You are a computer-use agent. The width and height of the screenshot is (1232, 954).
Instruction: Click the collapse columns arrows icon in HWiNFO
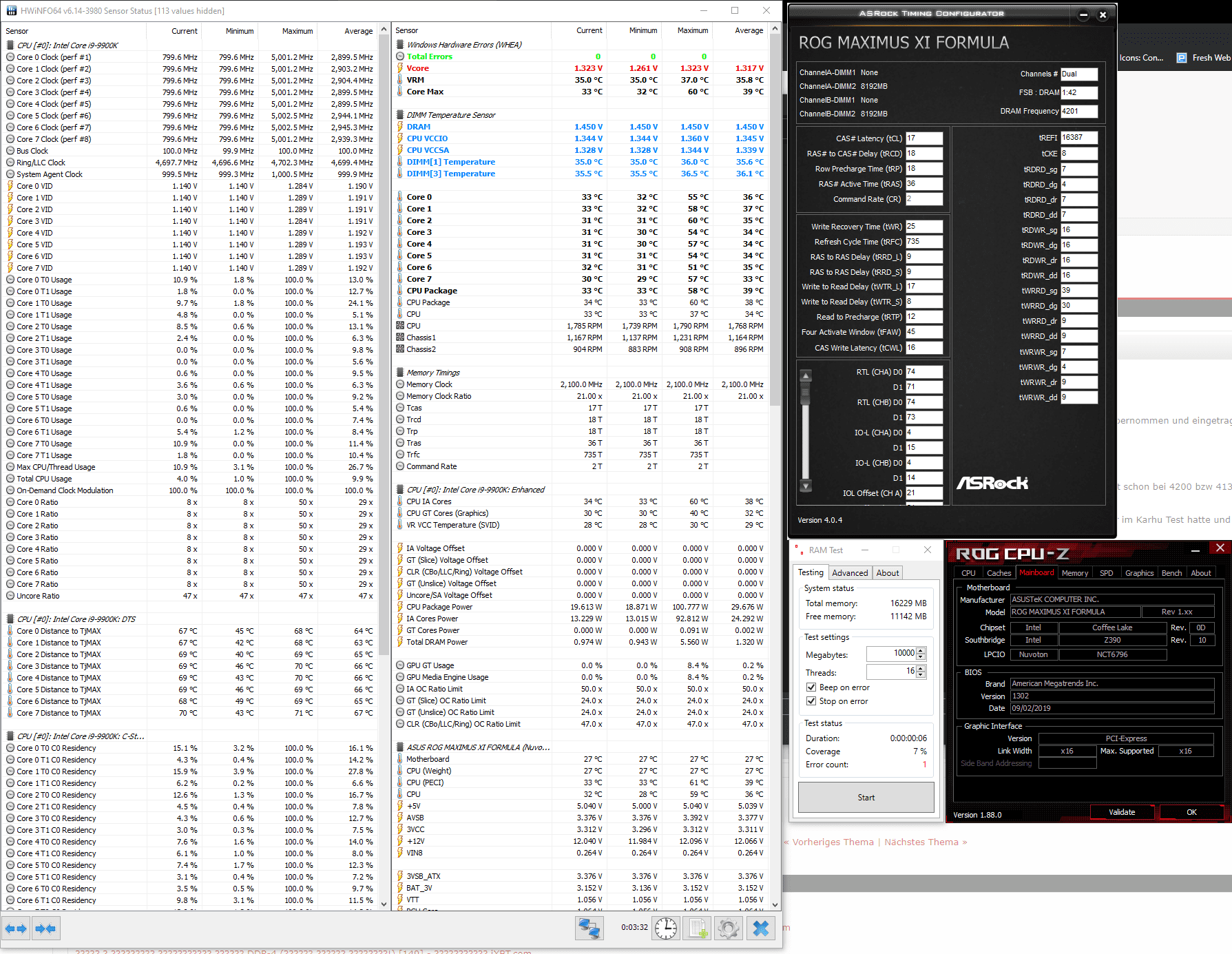click(45, 929)
